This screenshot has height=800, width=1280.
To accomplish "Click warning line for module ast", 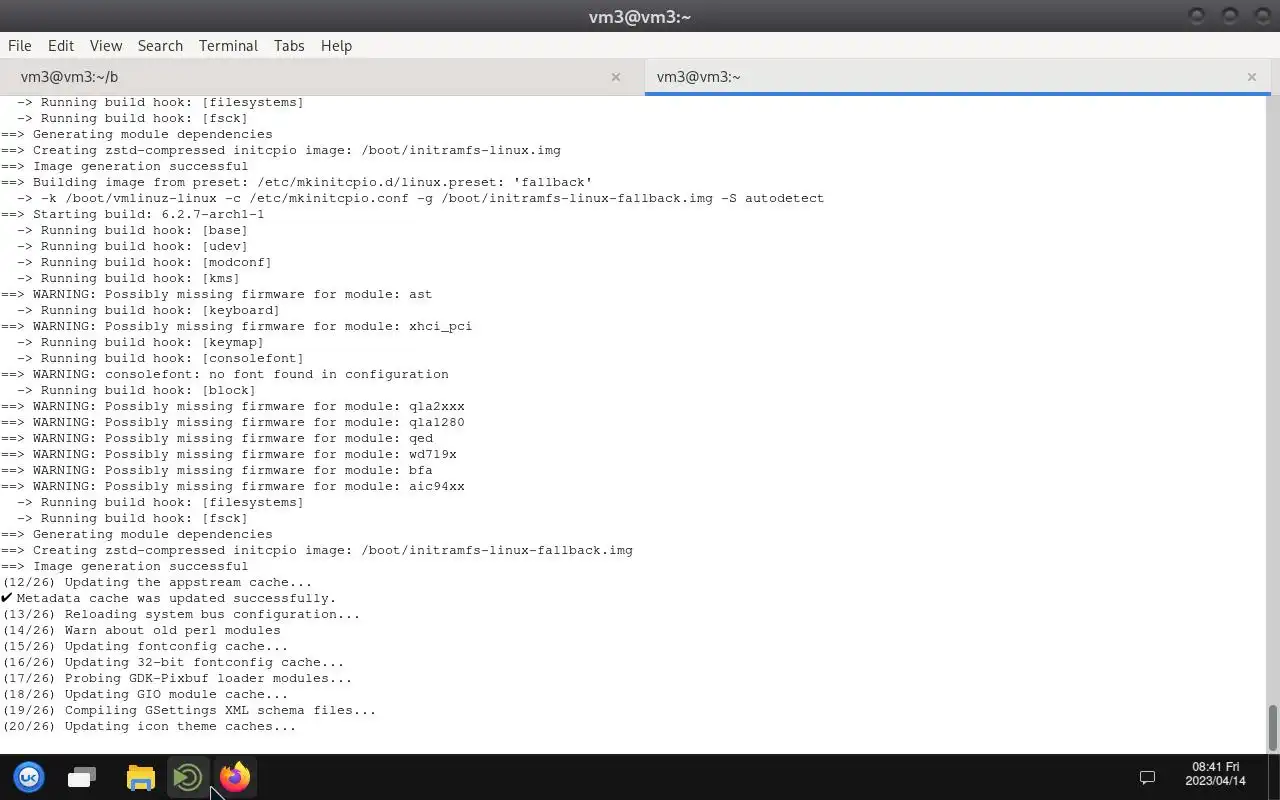I will point(217,294).
